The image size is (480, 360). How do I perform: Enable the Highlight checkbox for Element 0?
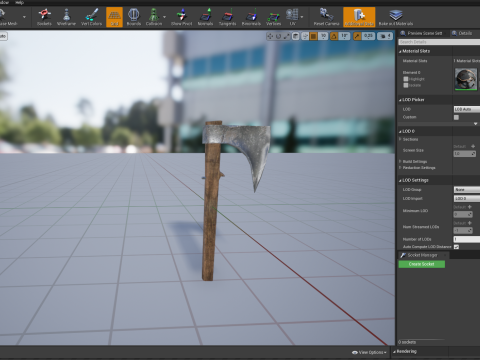406,79
